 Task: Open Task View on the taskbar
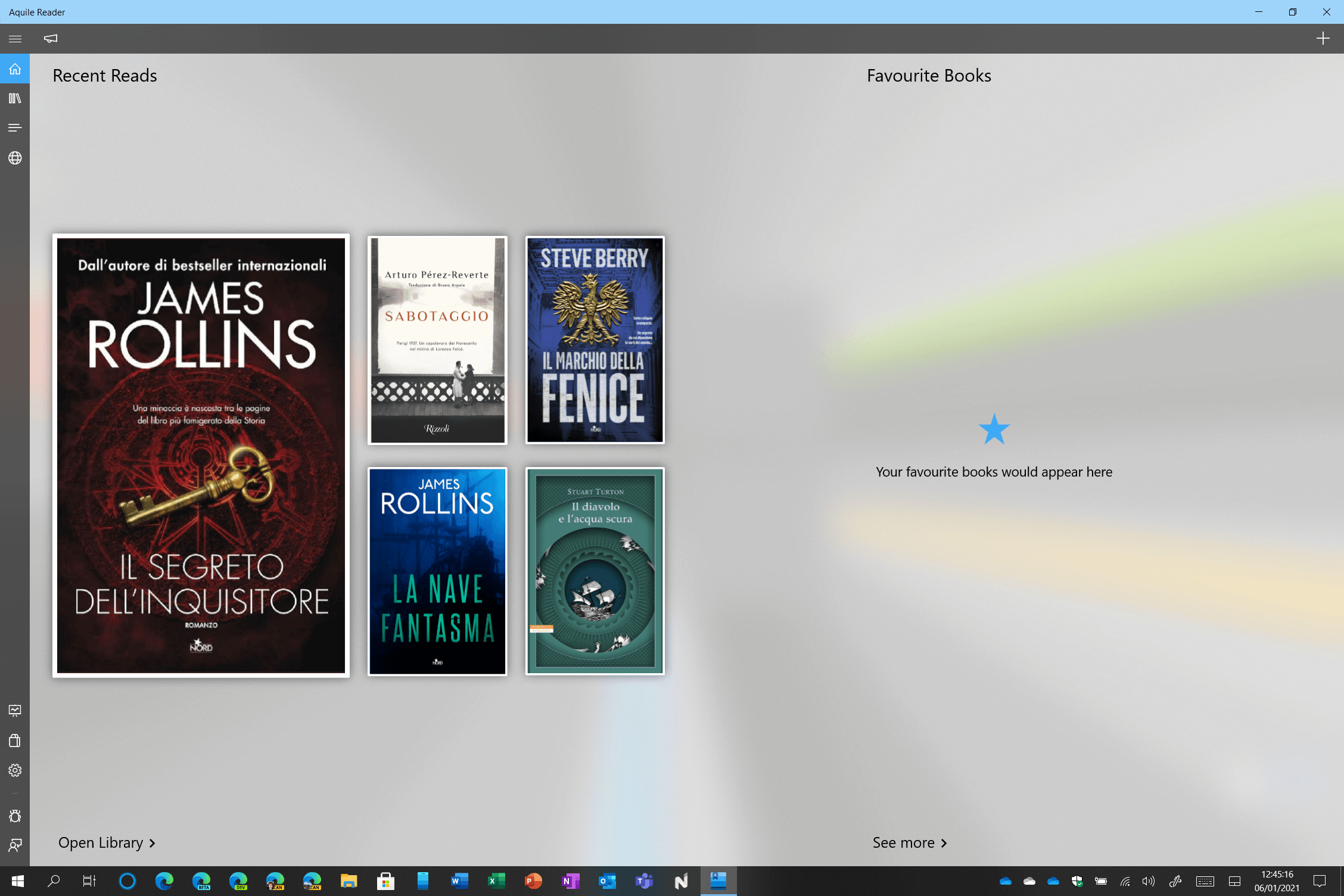tap(89, 881)
